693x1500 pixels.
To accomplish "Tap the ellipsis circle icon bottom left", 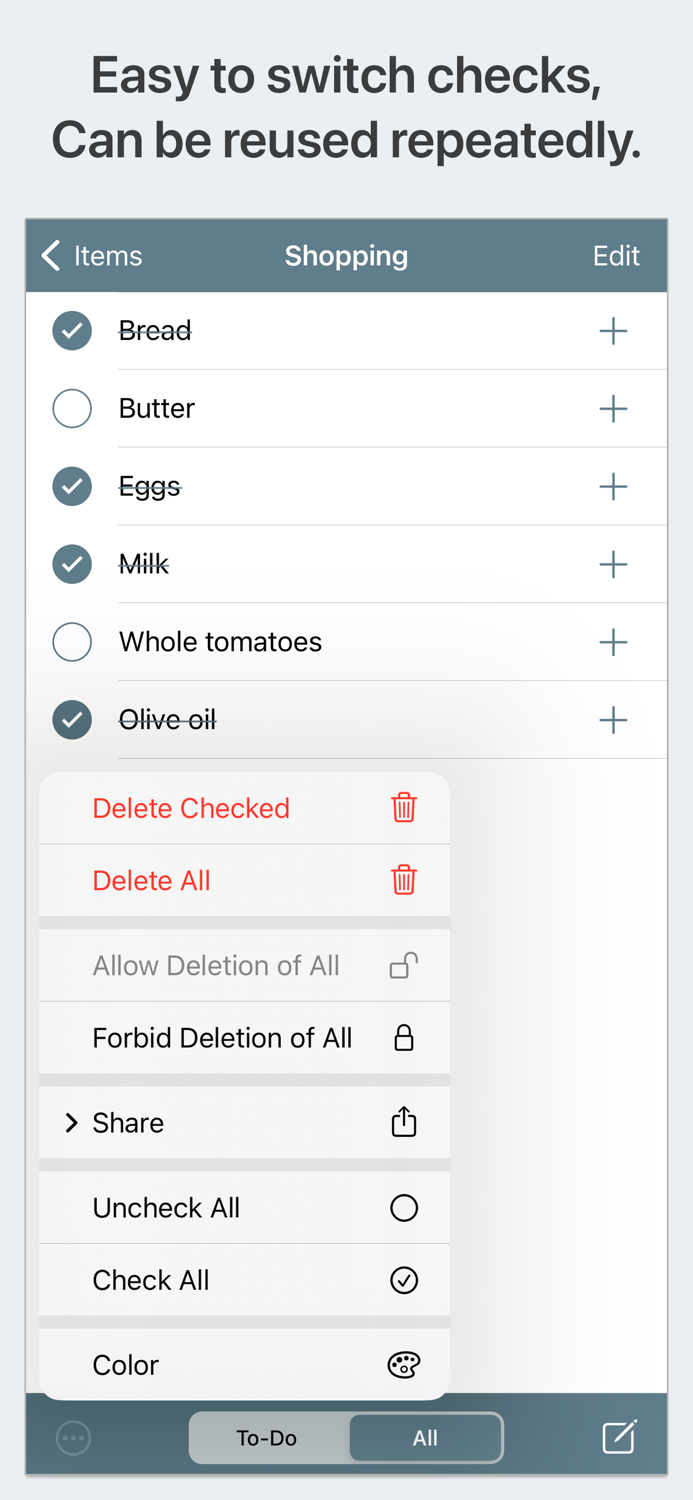I will coord(72,1437).
